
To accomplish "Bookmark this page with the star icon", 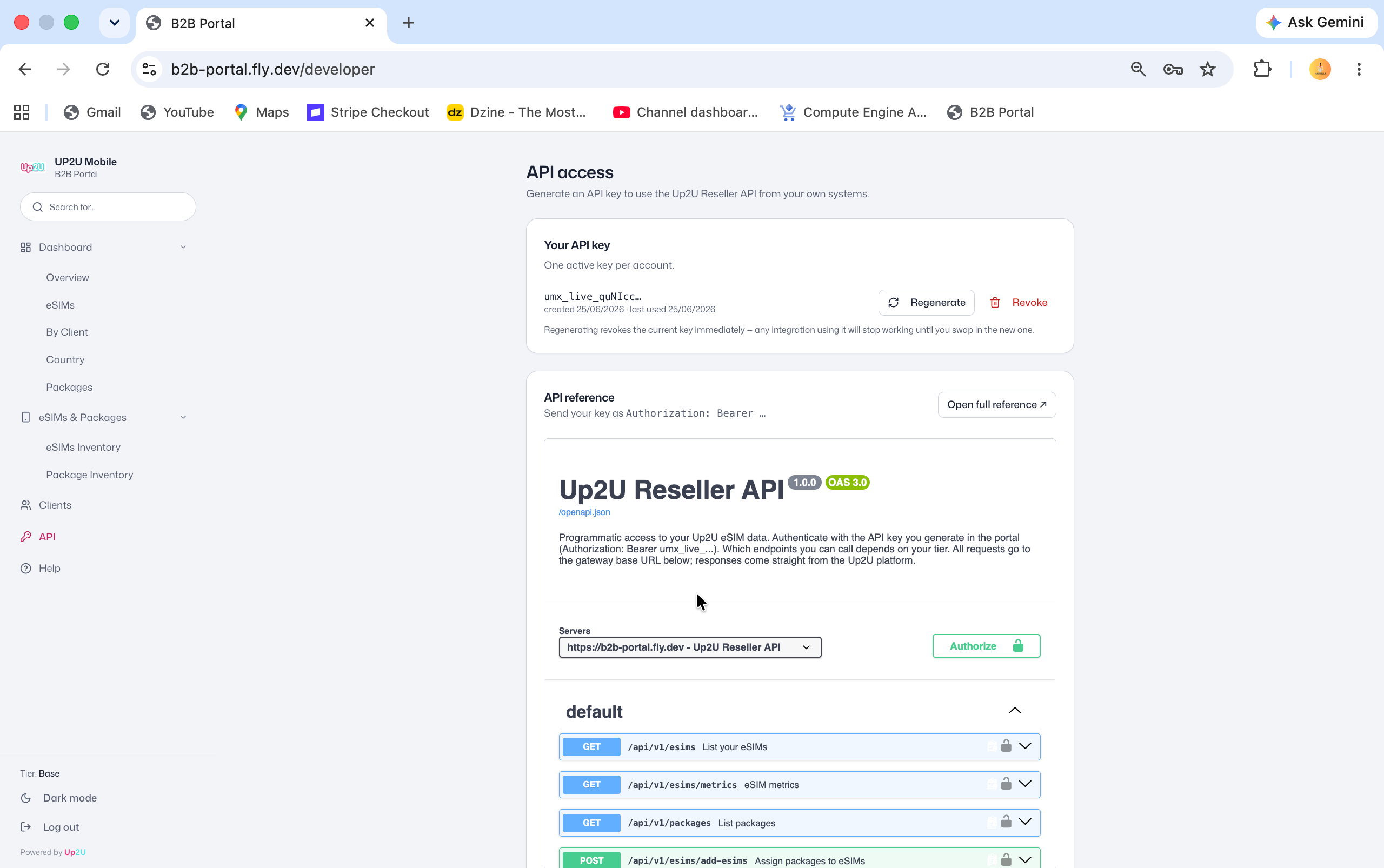I will pos(1208,70).
